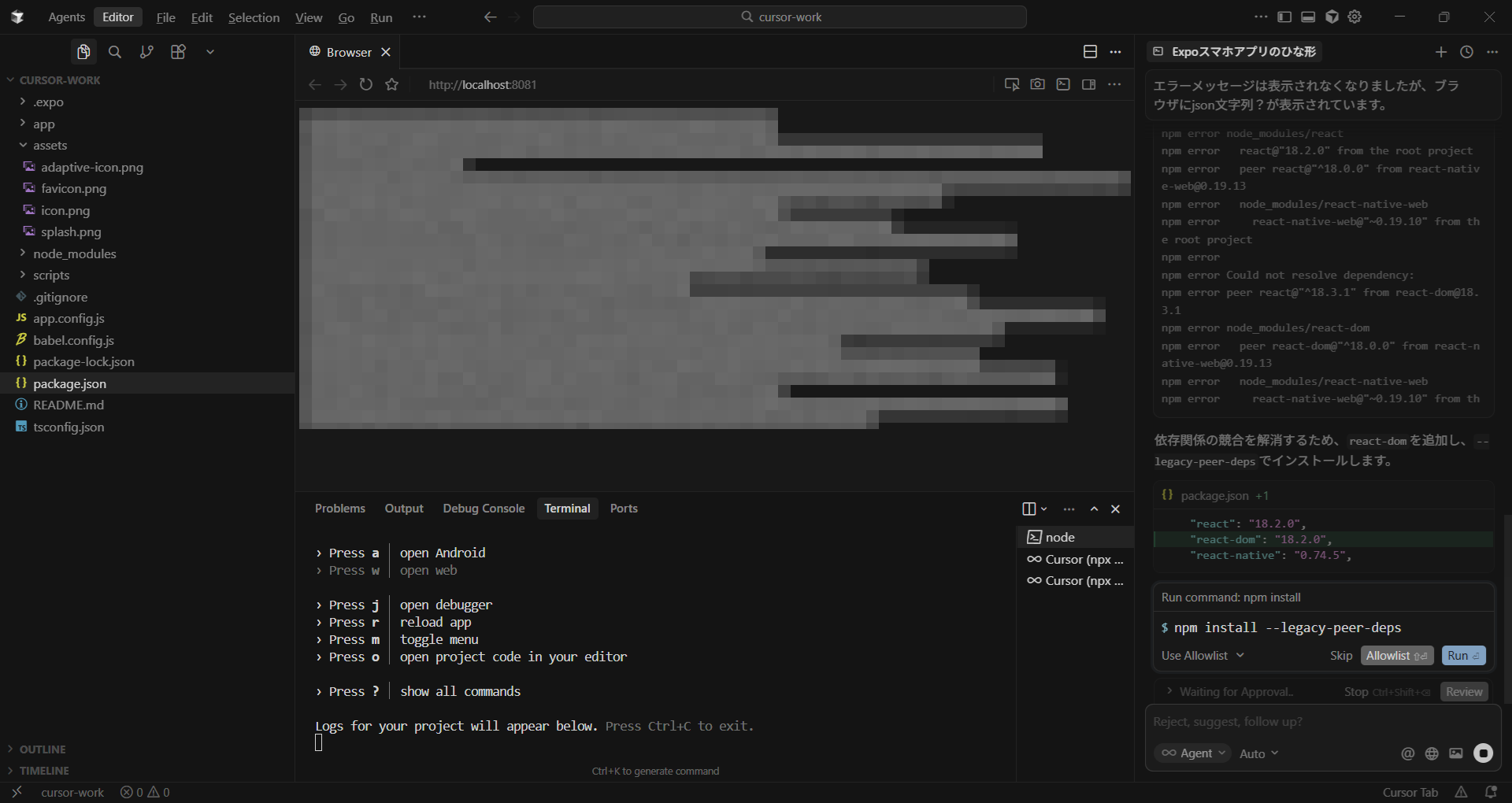Bookmark the page with star icon

coord(392,84)
